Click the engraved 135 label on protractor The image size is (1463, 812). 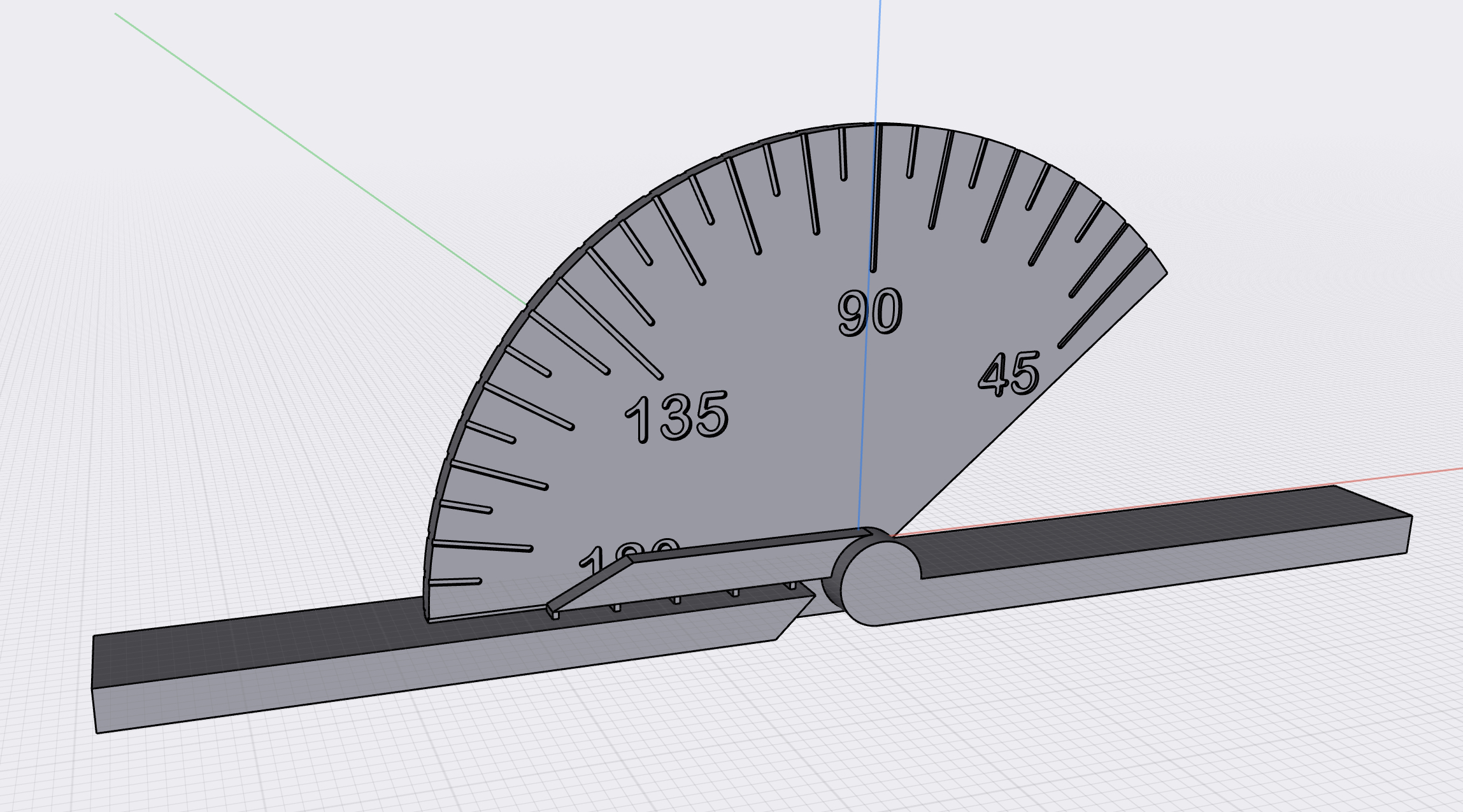[x=676, y=417]
